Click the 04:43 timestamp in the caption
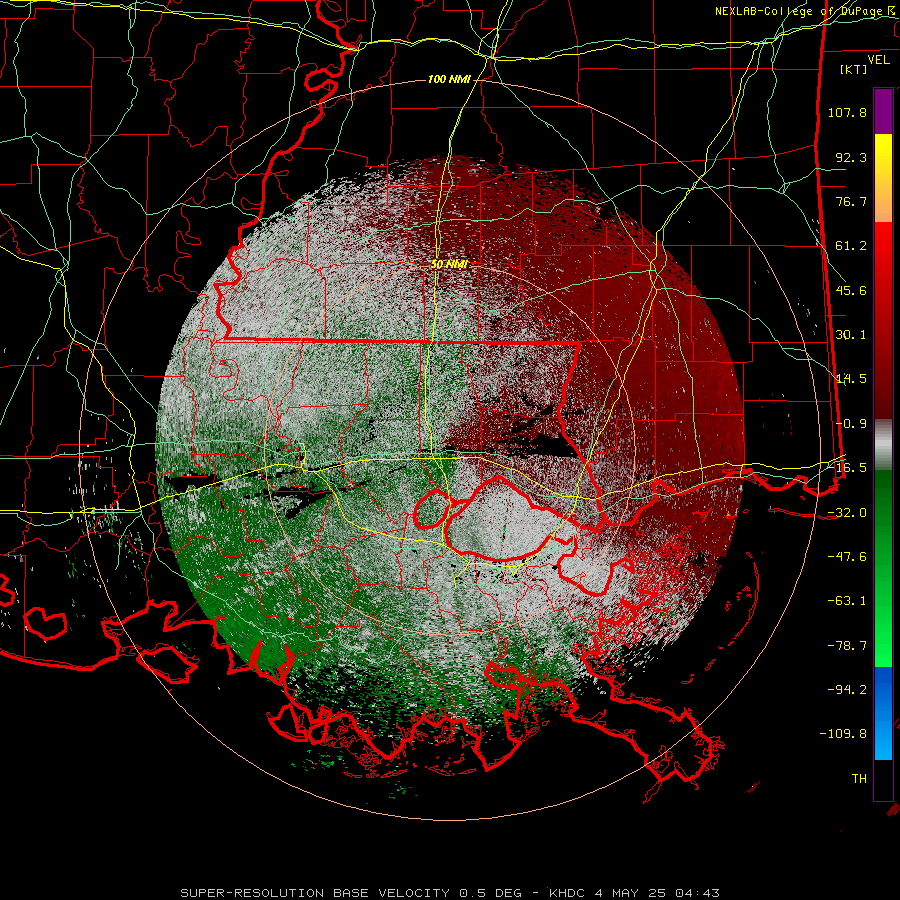 coord(697,893)
